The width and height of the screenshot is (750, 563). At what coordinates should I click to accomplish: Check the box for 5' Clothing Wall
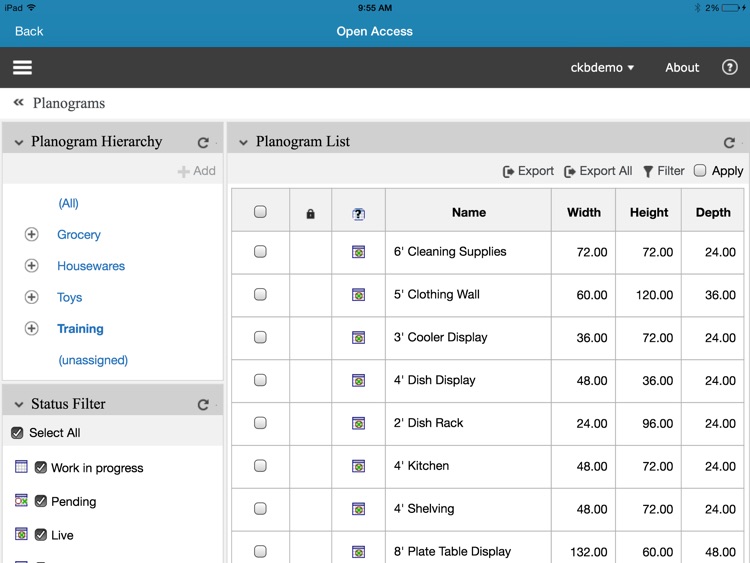(260, 294)
